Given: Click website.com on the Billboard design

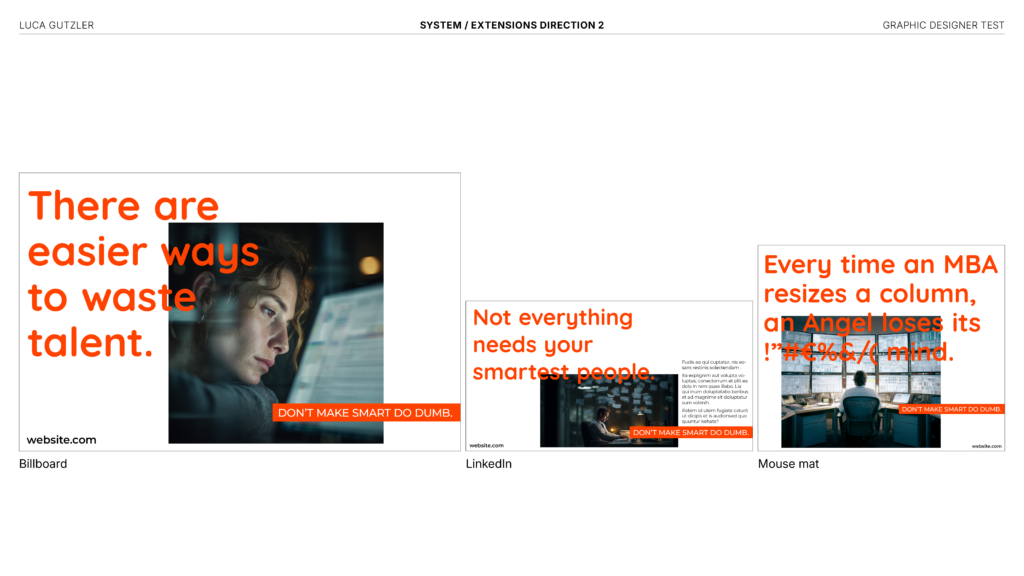Looking at the screenshot, I should tap(61, 439).
